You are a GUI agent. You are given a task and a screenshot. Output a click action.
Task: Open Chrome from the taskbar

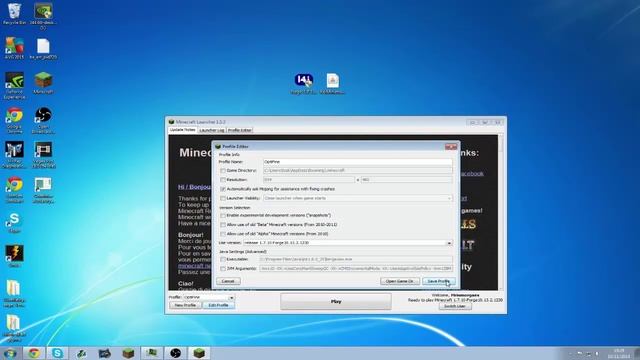tap(34, 353)
